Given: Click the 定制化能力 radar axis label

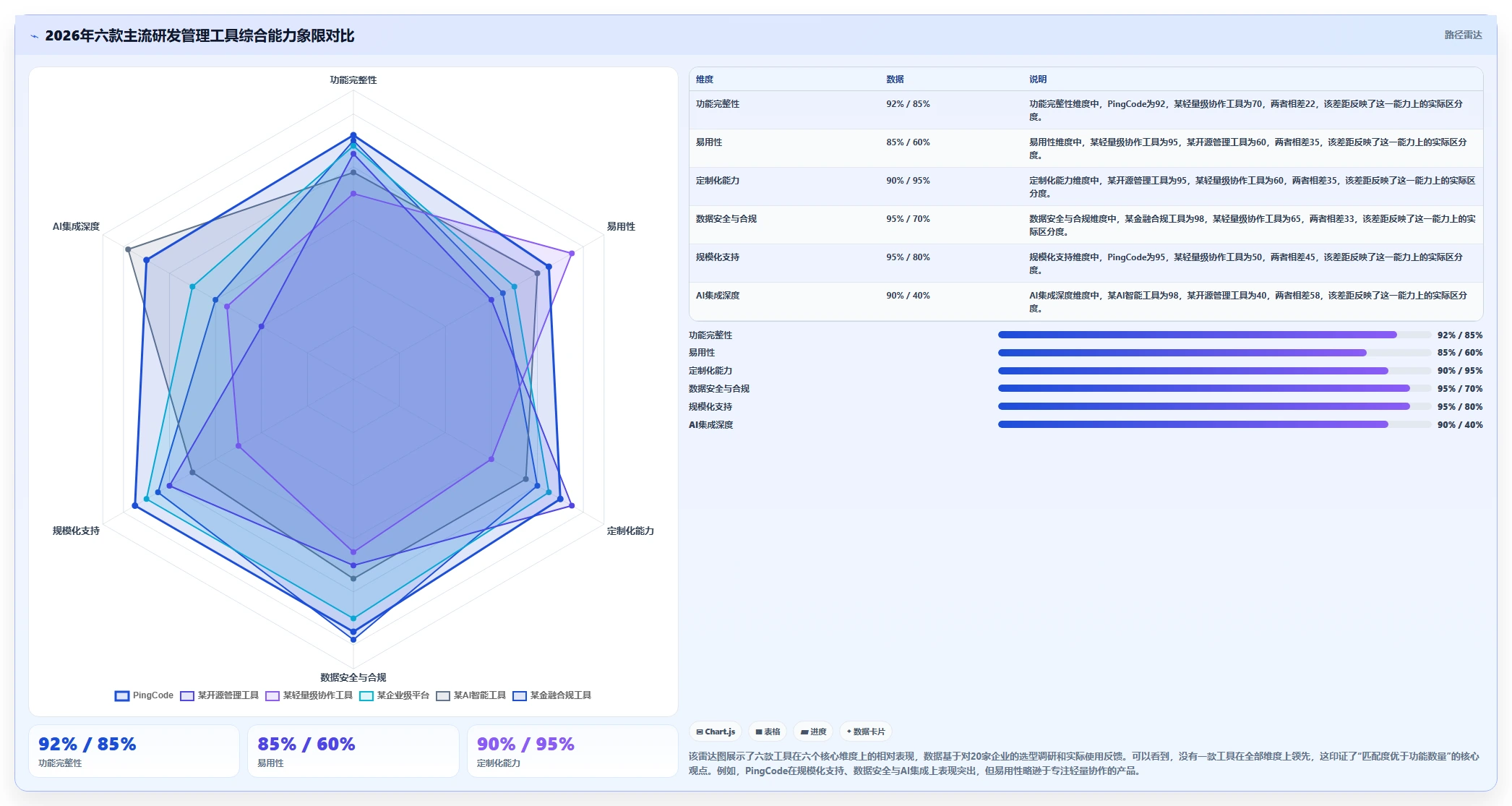Looking at the screenshot, I should click(x=630, y=531).
